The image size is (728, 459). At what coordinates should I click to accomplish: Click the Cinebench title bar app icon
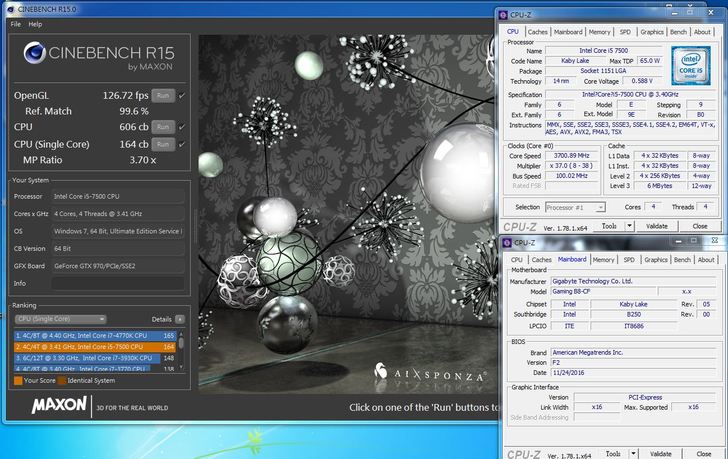pyautogui.click(x=10, y=7)
